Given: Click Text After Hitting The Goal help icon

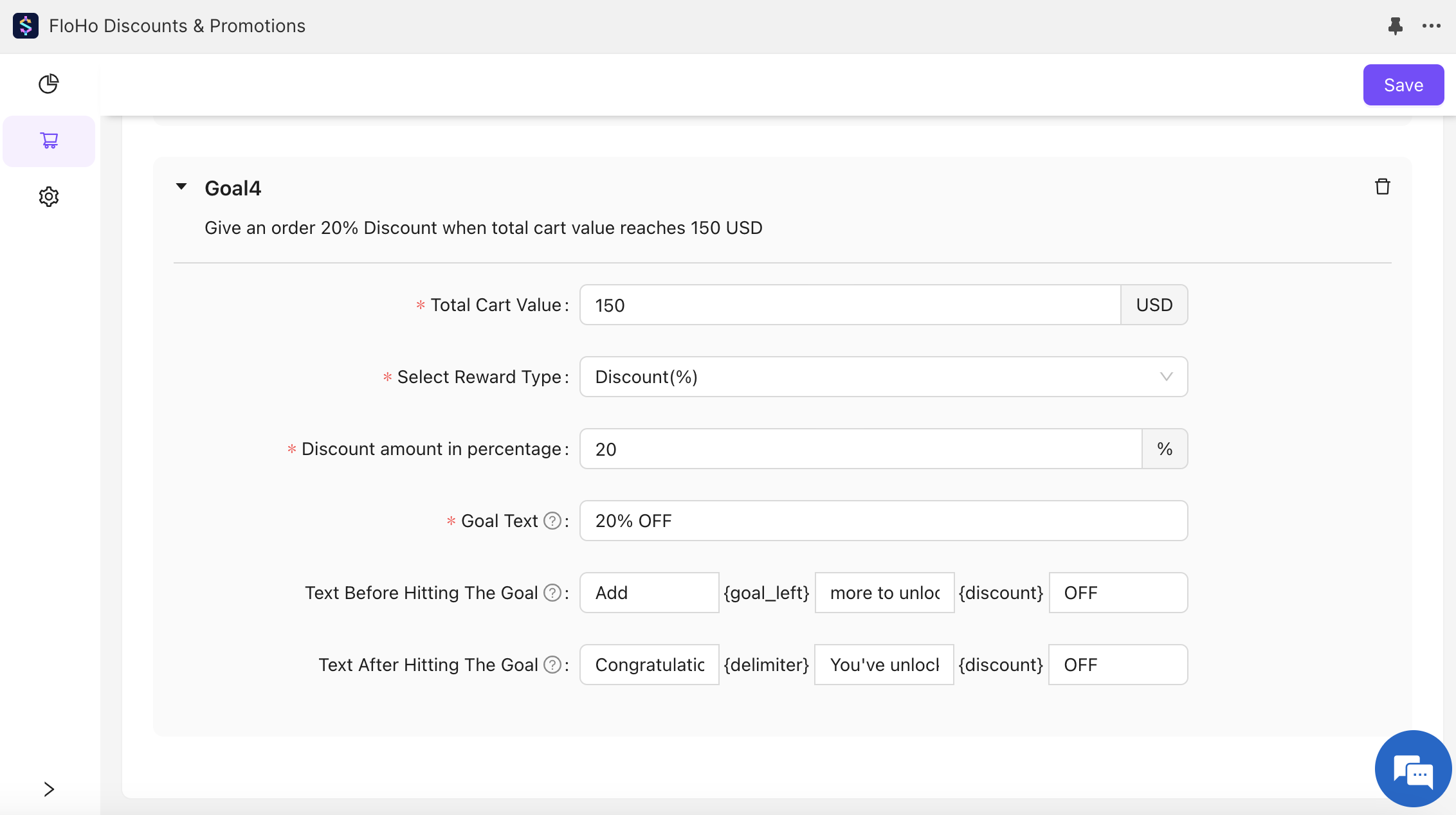Looking at the screenshot, I should click(x=552, y=665).
